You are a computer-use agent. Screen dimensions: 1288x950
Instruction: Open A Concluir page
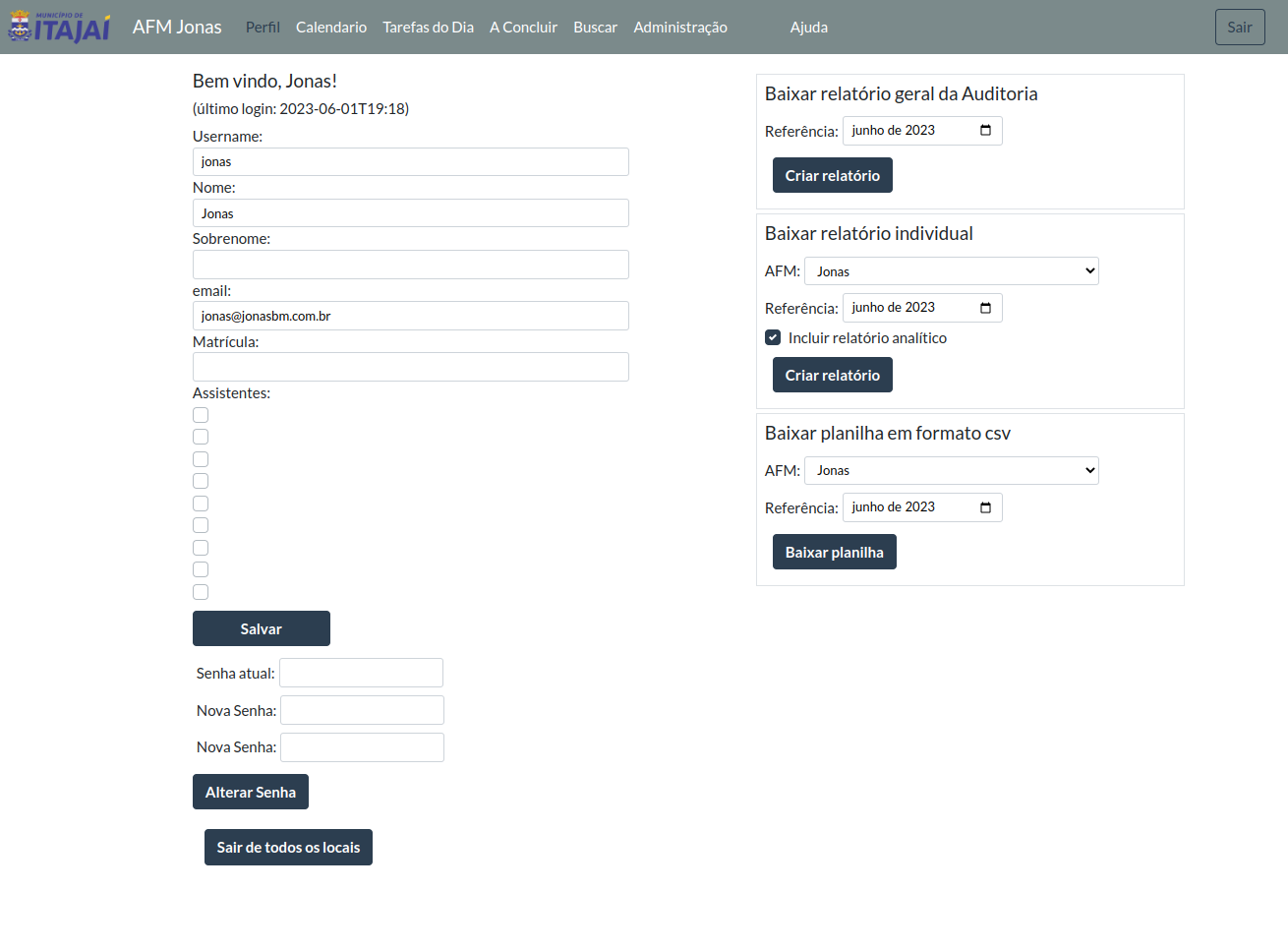(523, 28)
